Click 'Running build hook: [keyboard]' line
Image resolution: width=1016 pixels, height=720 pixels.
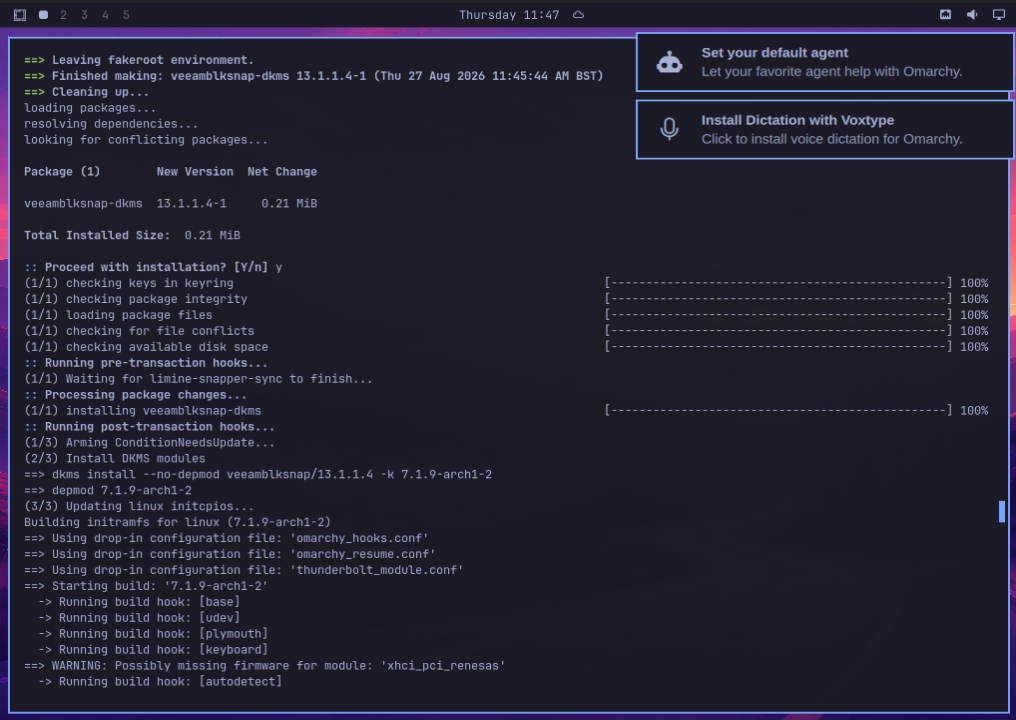[153, 649]
